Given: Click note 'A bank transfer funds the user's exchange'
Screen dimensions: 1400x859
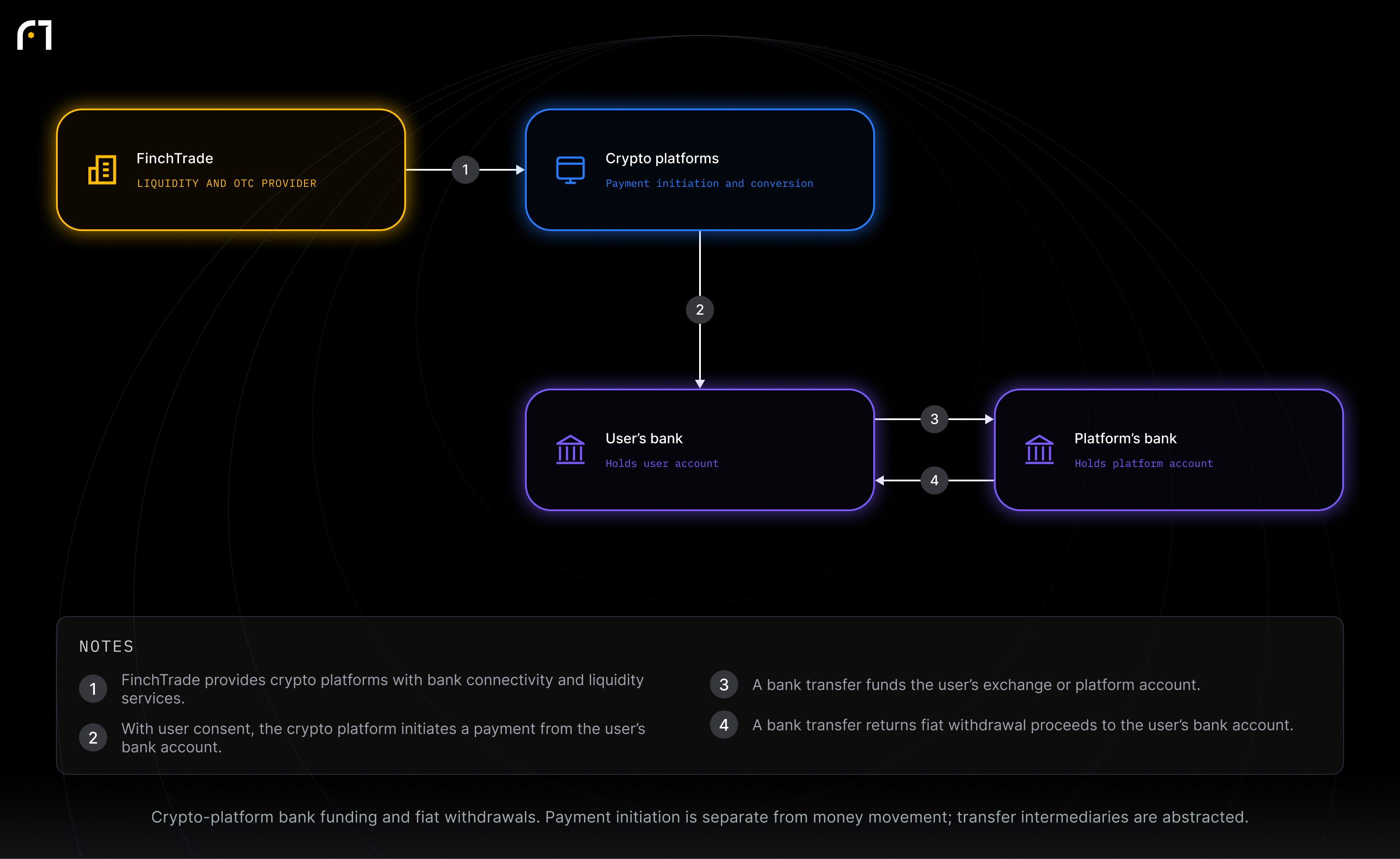Looking at the screenshot, I should (976, 685).
